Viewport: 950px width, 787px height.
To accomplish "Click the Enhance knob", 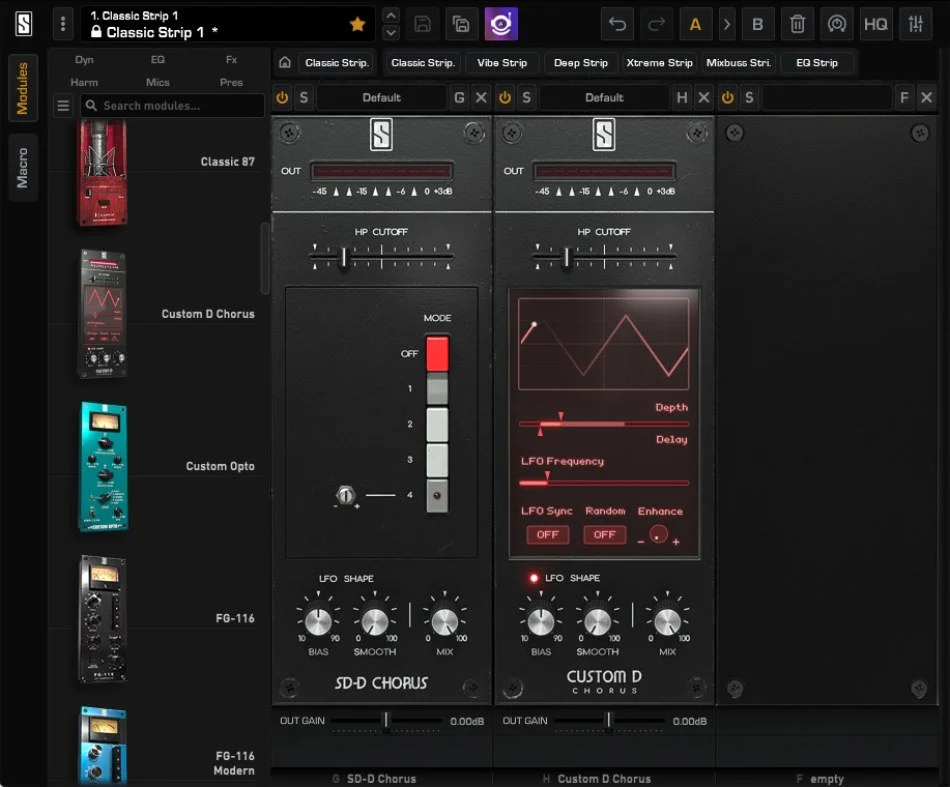I will tap(659, 534).
